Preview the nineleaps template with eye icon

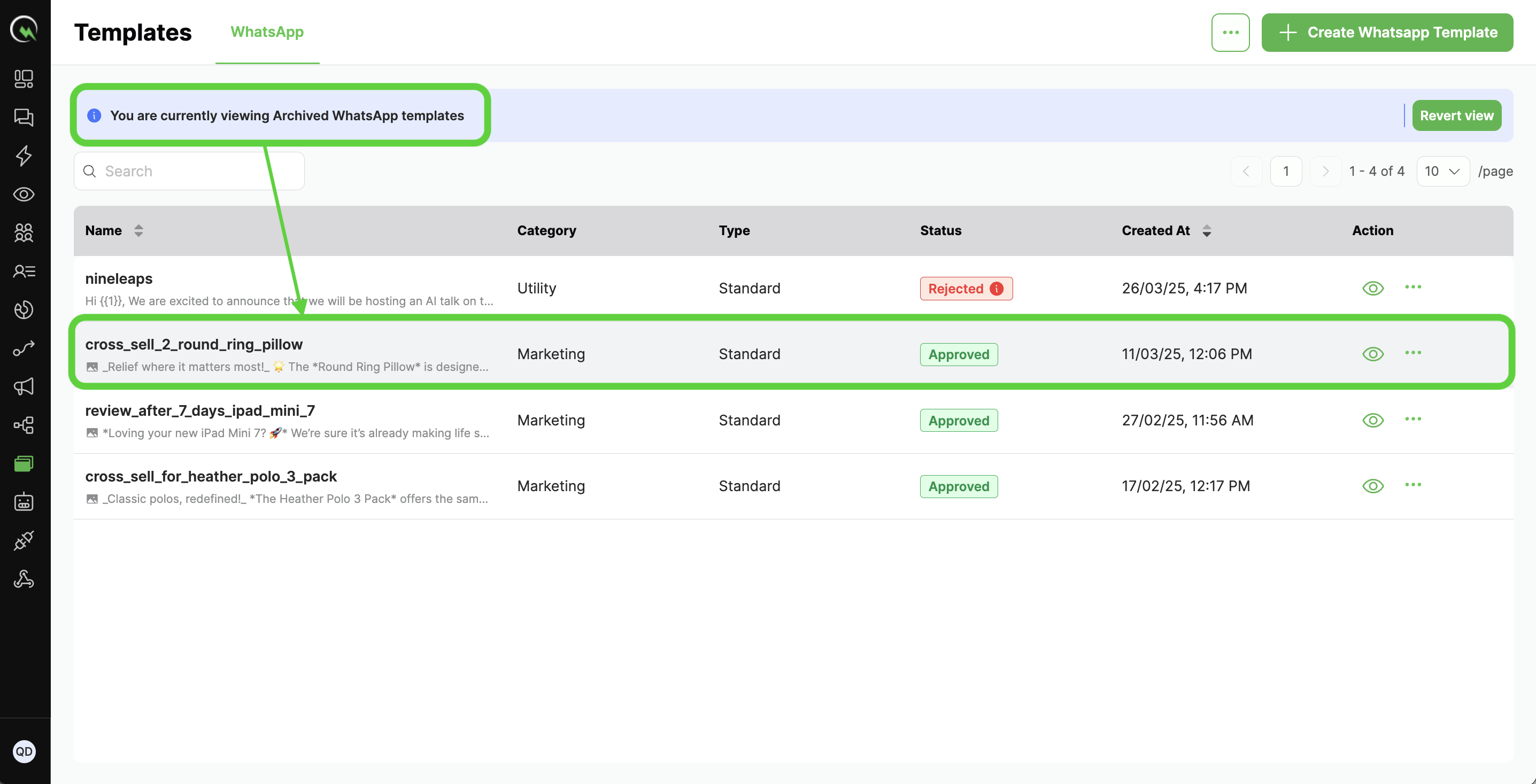pos(1372,289)
